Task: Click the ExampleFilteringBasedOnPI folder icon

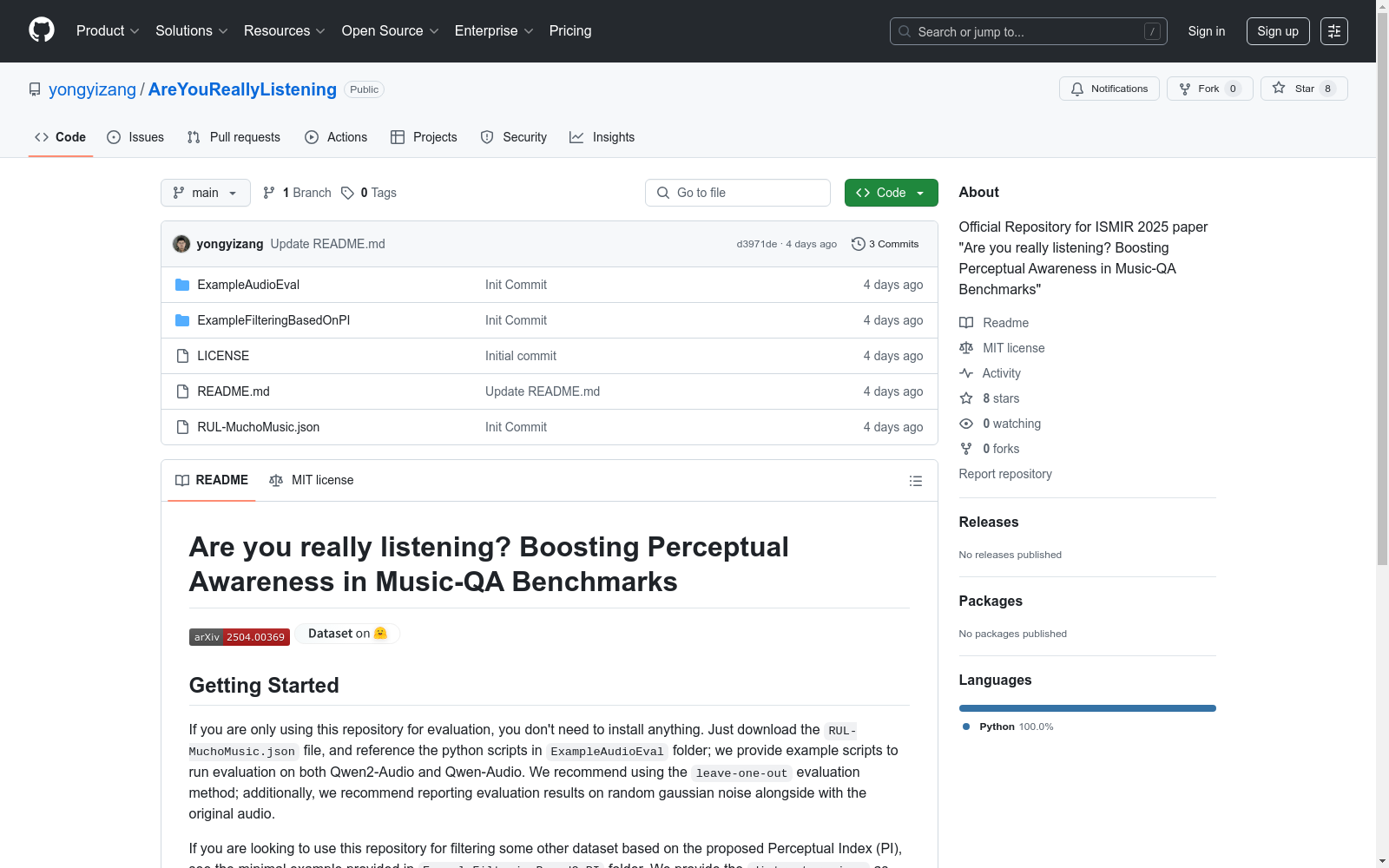Action: (x=182, y=320)
